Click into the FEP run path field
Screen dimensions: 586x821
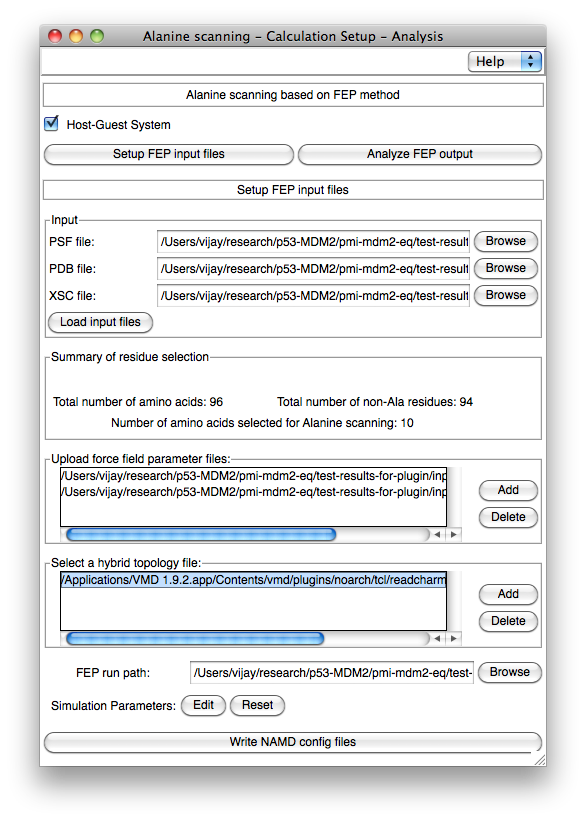click(x=331, y=673)
